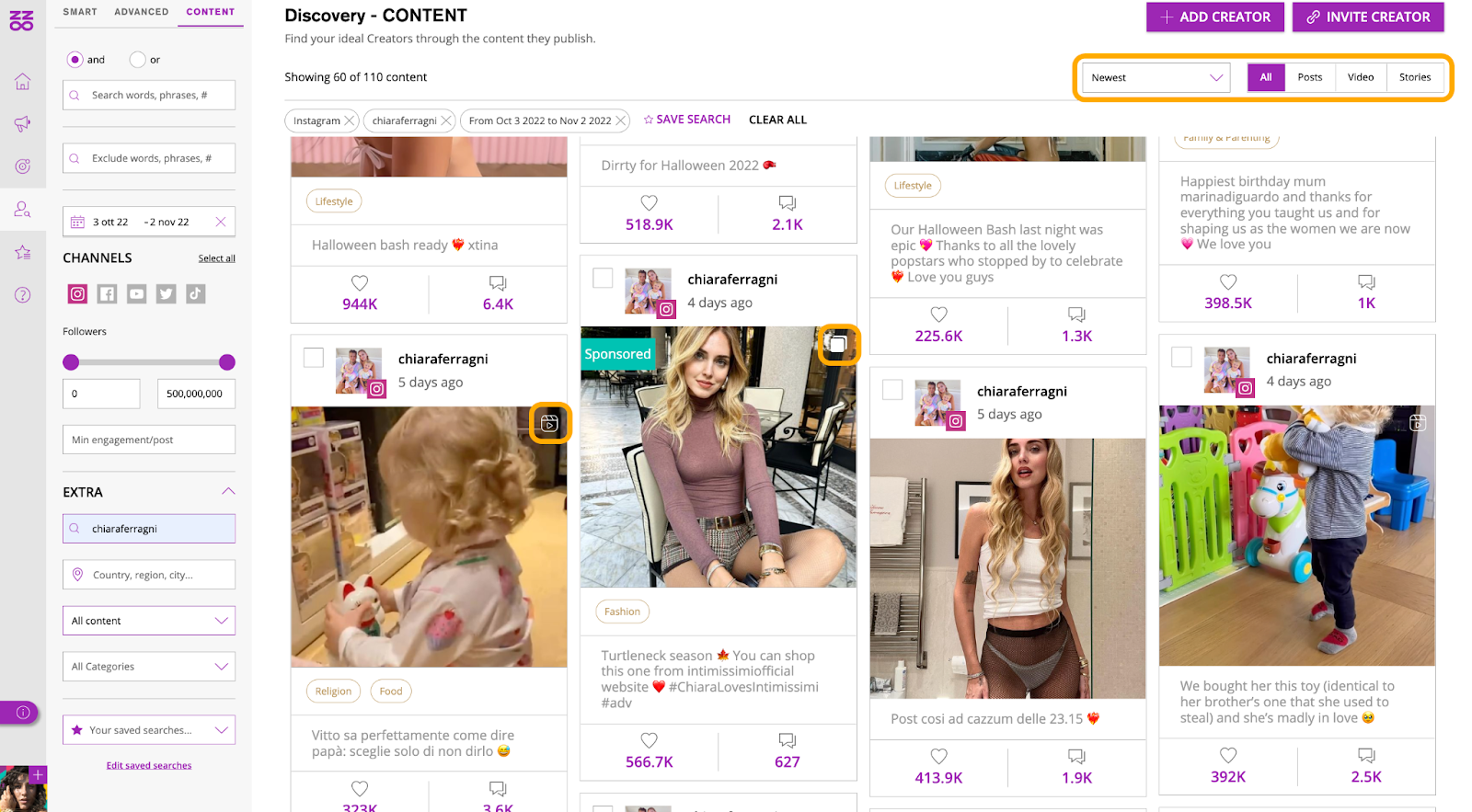Image resolution: width=1472 pixels, height=812 pixels.
Task: Click CLEAR ALL filters
Action: tap(777, 120)
